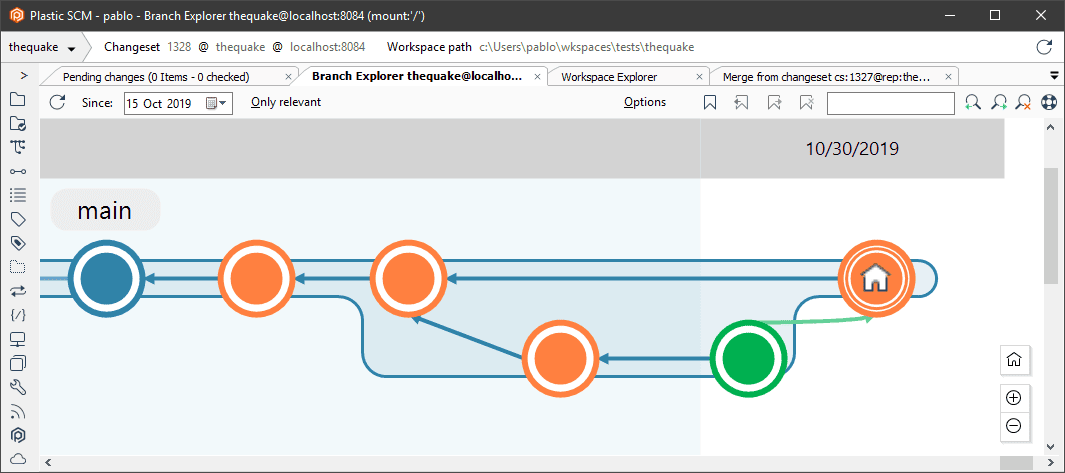Clear search magnifier icon with x

click(1024, 103)
